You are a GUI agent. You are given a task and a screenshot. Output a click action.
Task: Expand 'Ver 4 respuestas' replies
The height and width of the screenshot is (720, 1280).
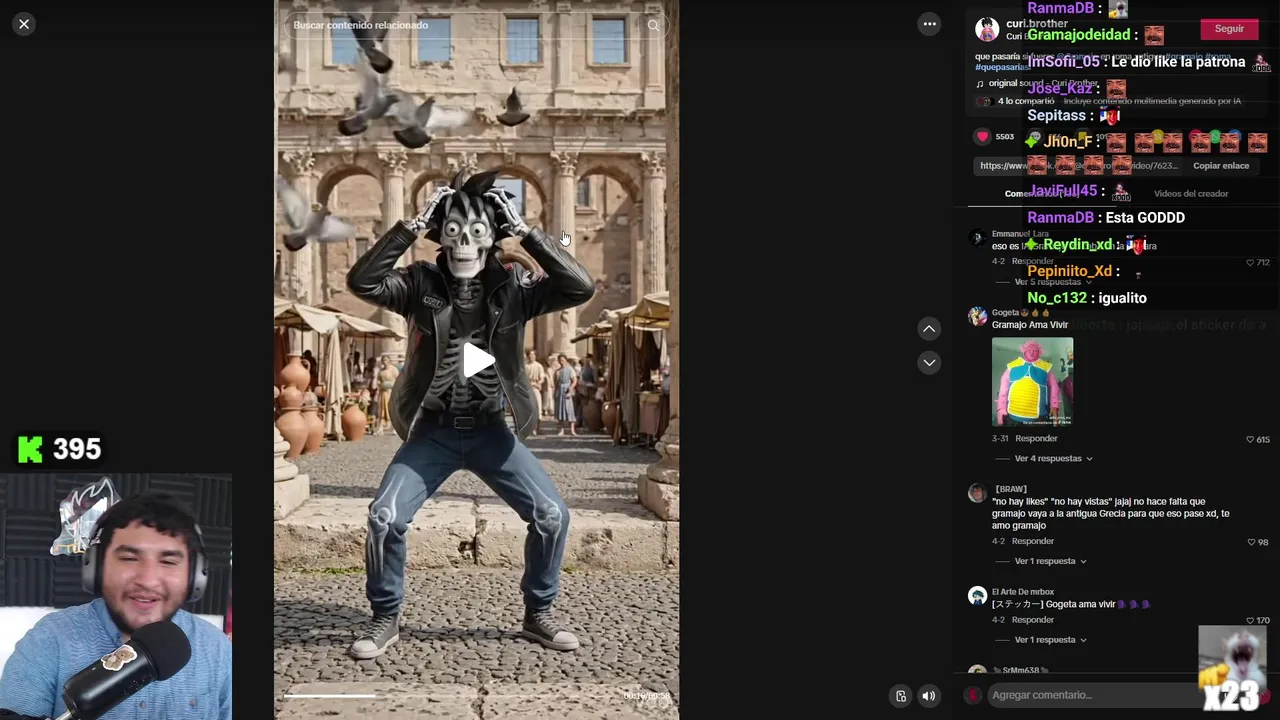pos(1053,459)
